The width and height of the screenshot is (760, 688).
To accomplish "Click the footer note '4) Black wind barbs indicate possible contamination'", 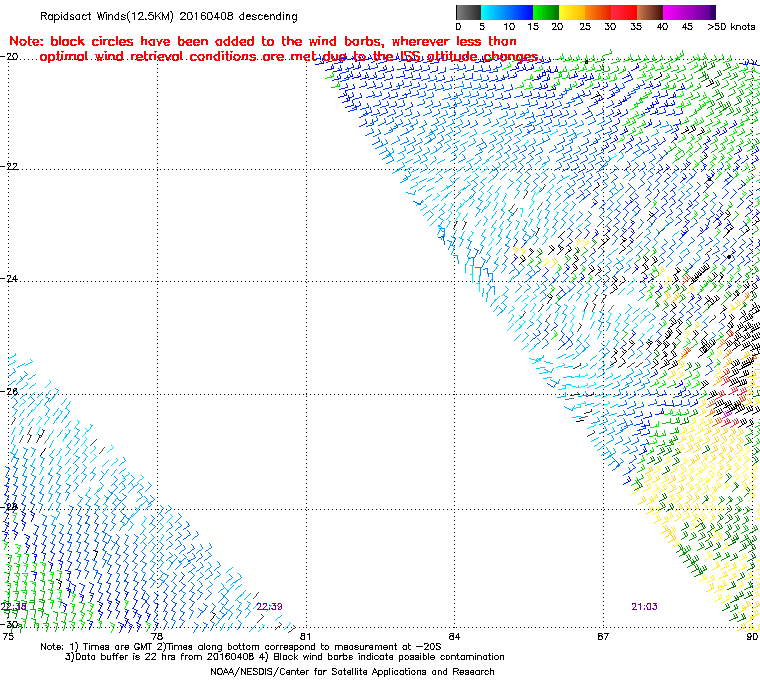I will 381,657.
